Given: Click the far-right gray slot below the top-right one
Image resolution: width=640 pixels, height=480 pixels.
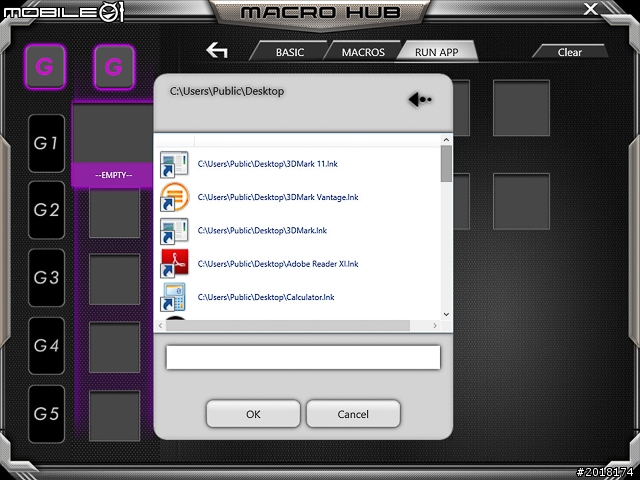Looking at the screenshot, I should pos(521,201).
